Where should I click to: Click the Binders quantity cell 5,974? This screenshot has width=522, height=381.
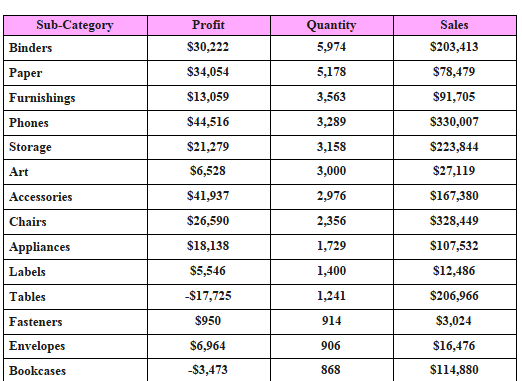tap(332, 48)
